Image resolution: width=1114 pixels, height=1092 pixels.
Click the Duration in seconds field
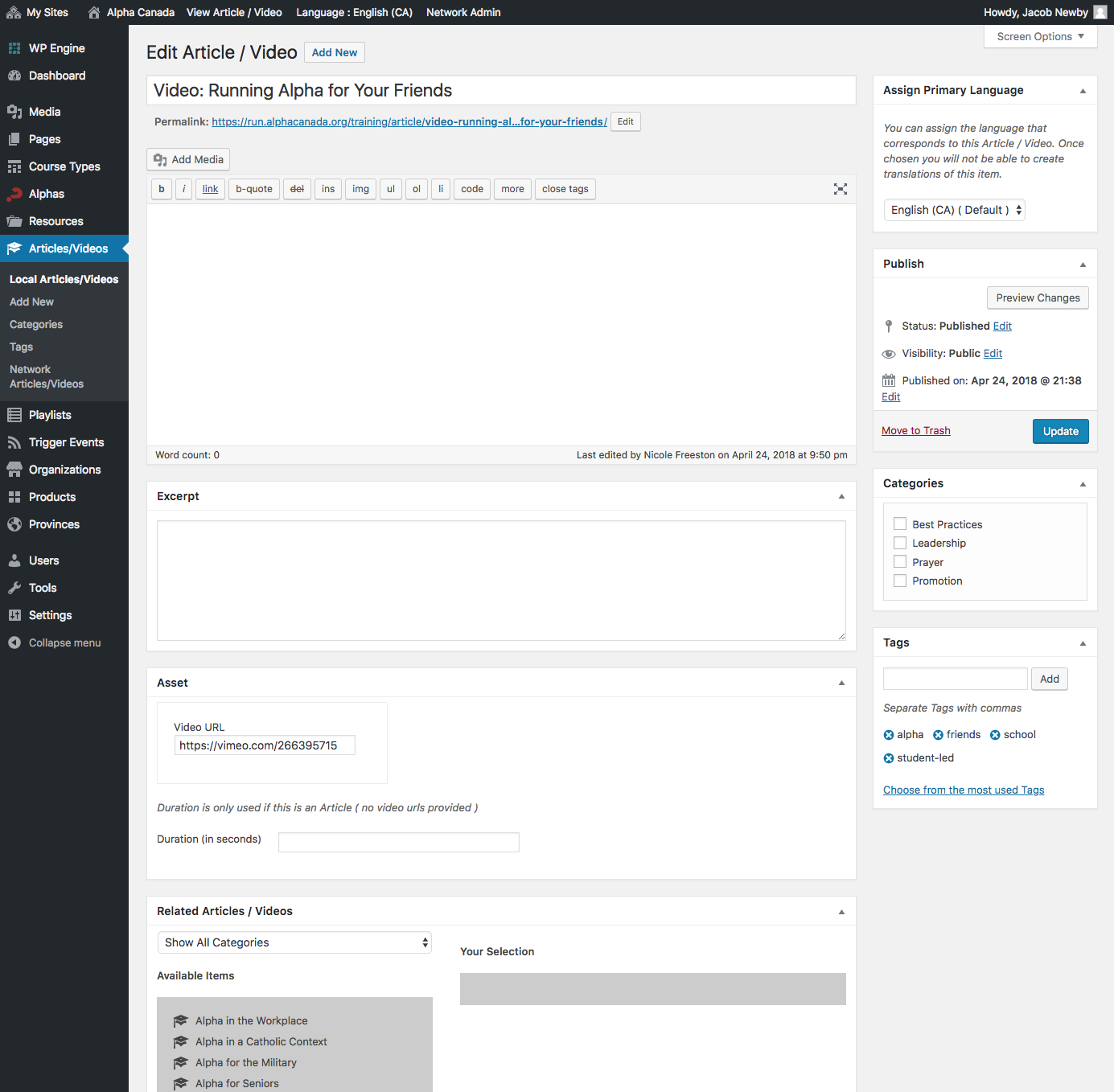coord(399,842)
